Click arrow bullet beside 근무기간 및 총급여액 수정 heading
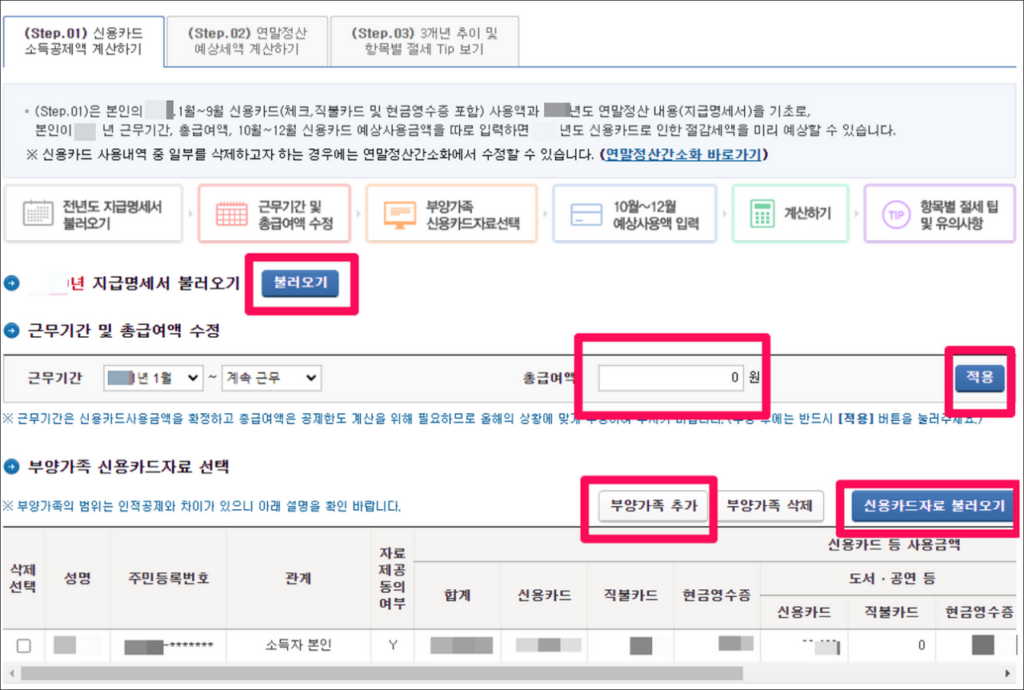Viewport: 1024px width, 690px height. coord(12,330)
